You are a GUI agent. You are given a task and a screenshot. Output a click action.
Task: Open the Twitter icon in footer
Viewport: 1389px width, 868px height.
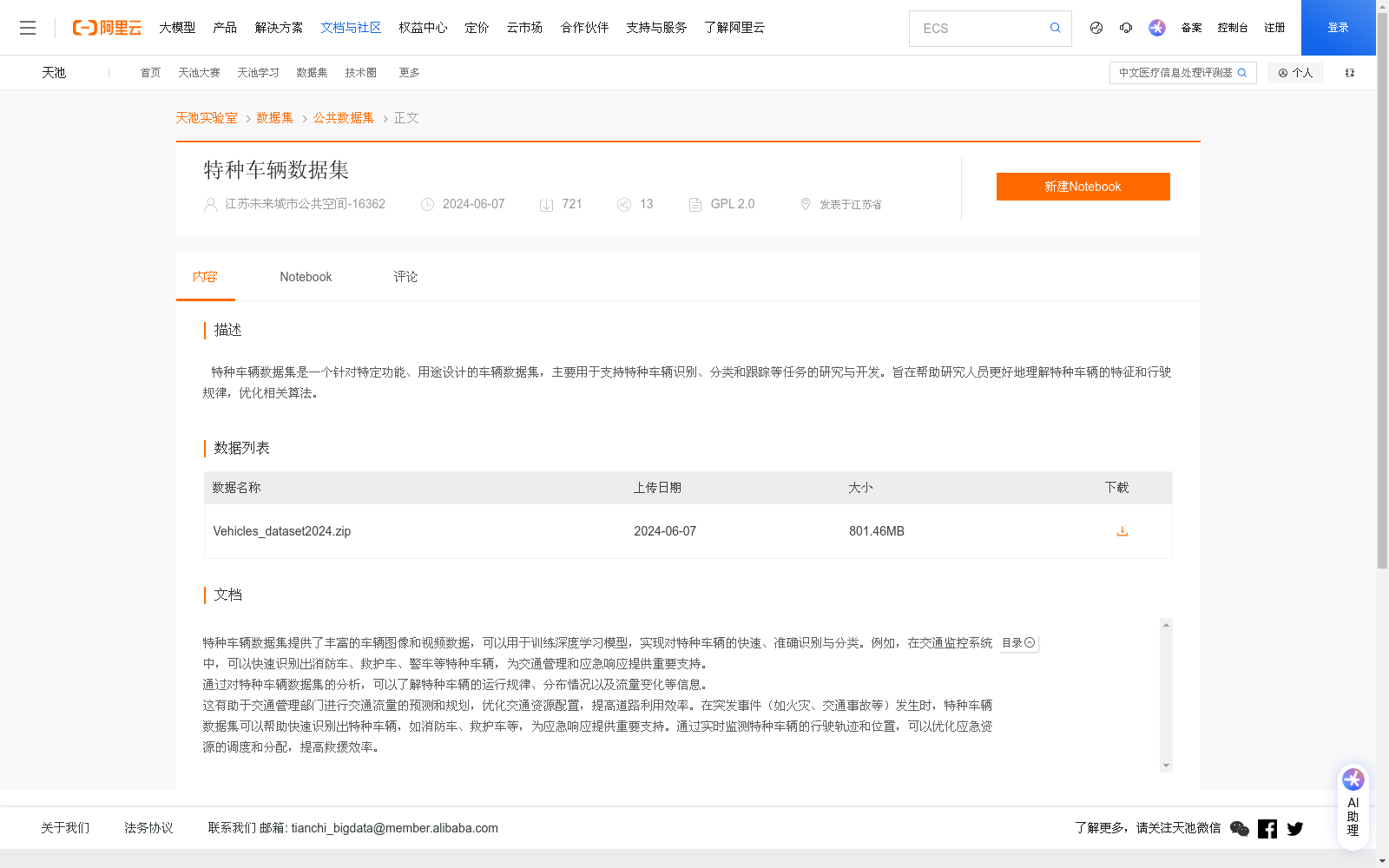pos(1295,829)
